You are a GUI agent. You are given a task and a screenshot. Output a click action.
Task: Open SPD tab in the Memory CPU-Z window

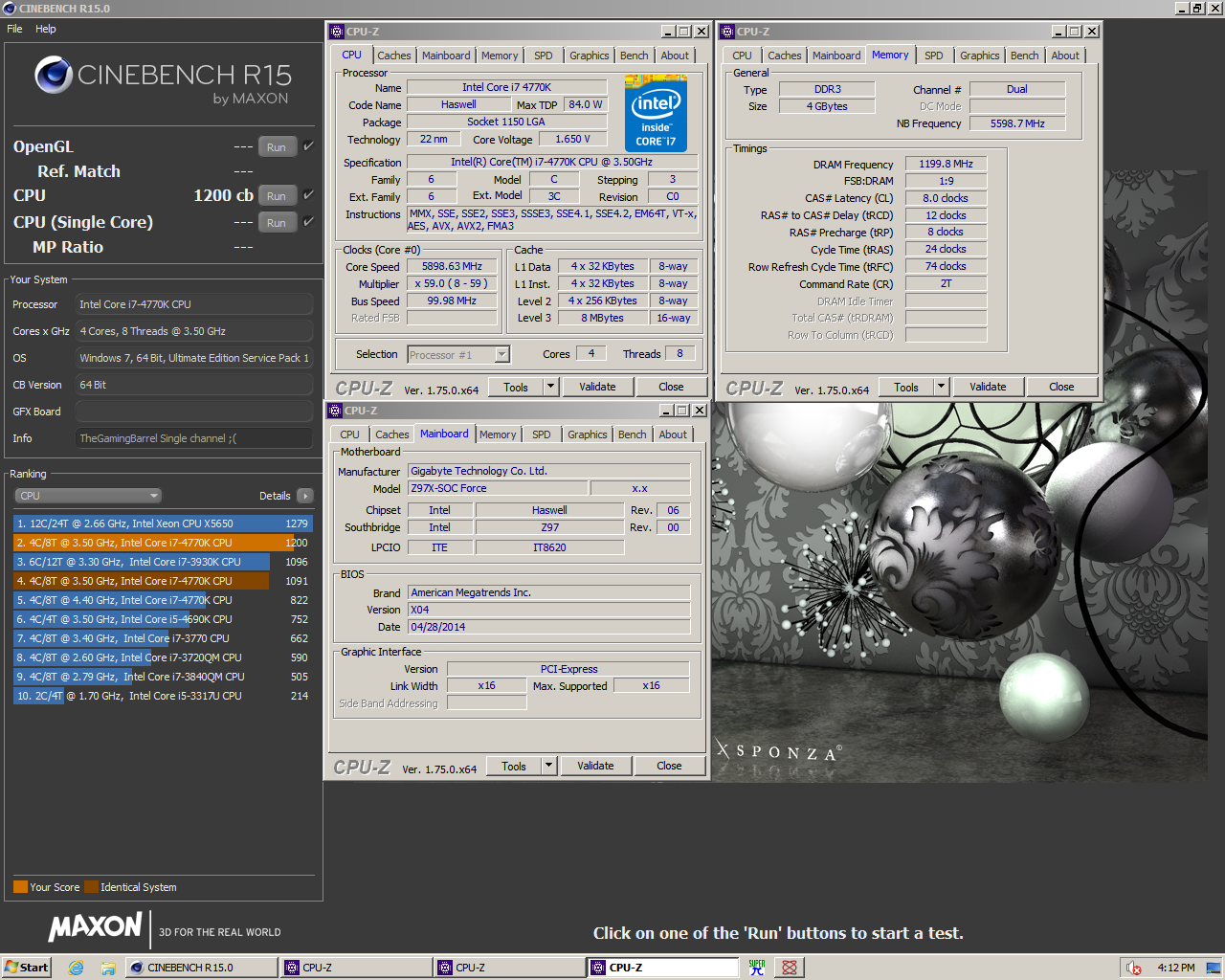pyautogui.click(x=933, y=56)
